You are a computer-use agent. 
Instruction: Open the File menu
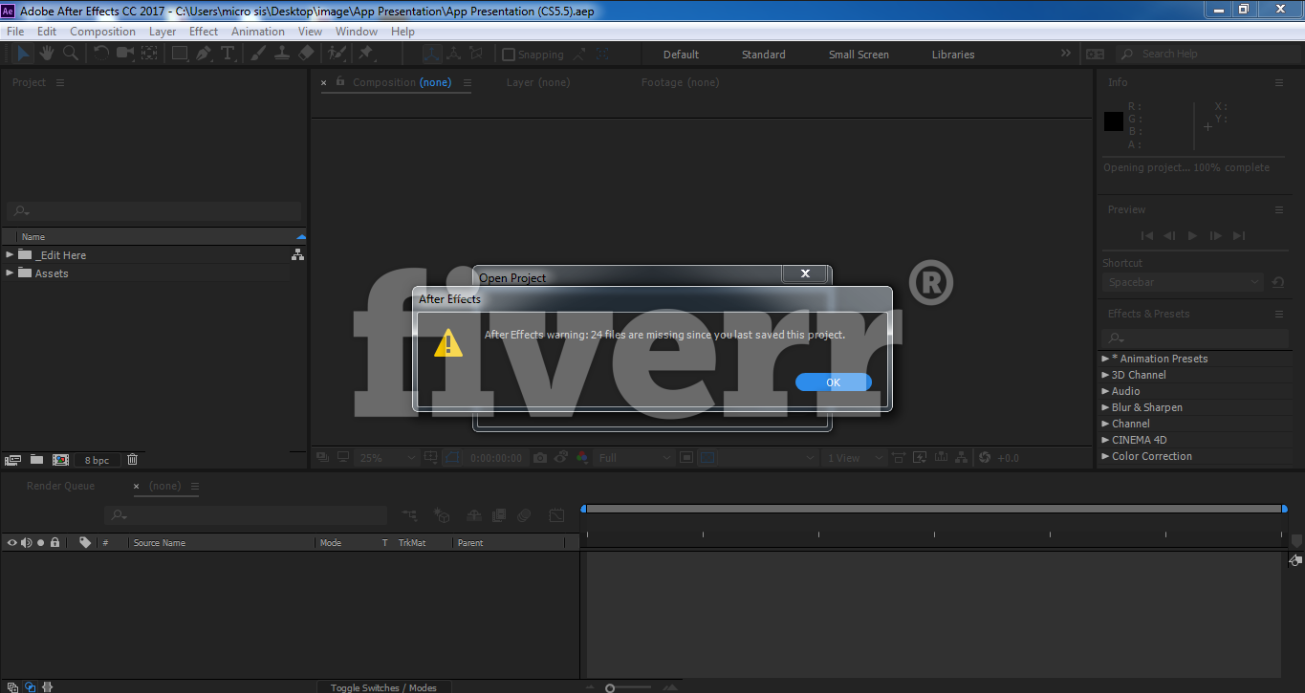[x=15, y=31]
